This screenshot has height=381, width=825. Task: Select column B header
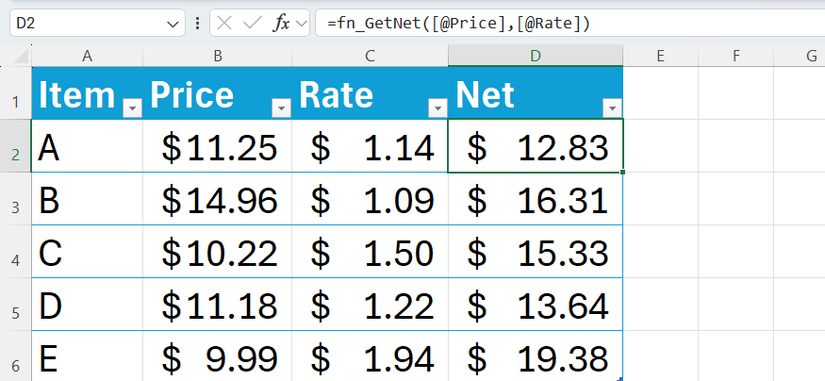[217, 56]
